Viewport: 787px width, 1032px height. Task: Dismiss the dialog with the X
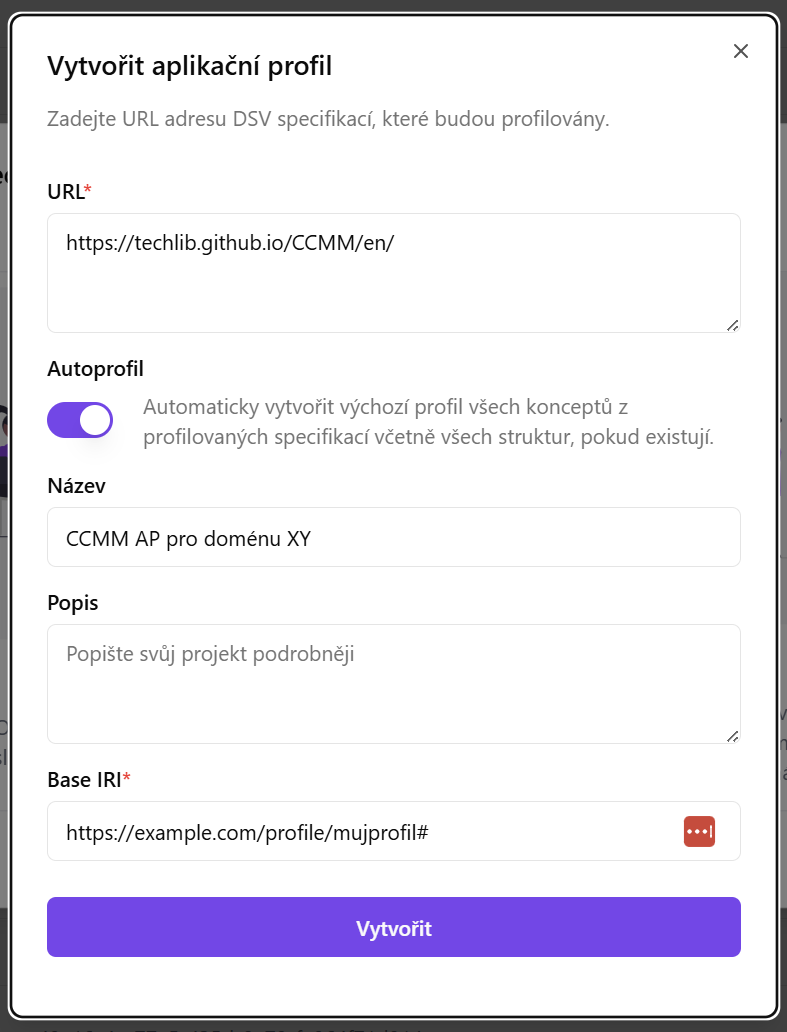tap(740, 51)
